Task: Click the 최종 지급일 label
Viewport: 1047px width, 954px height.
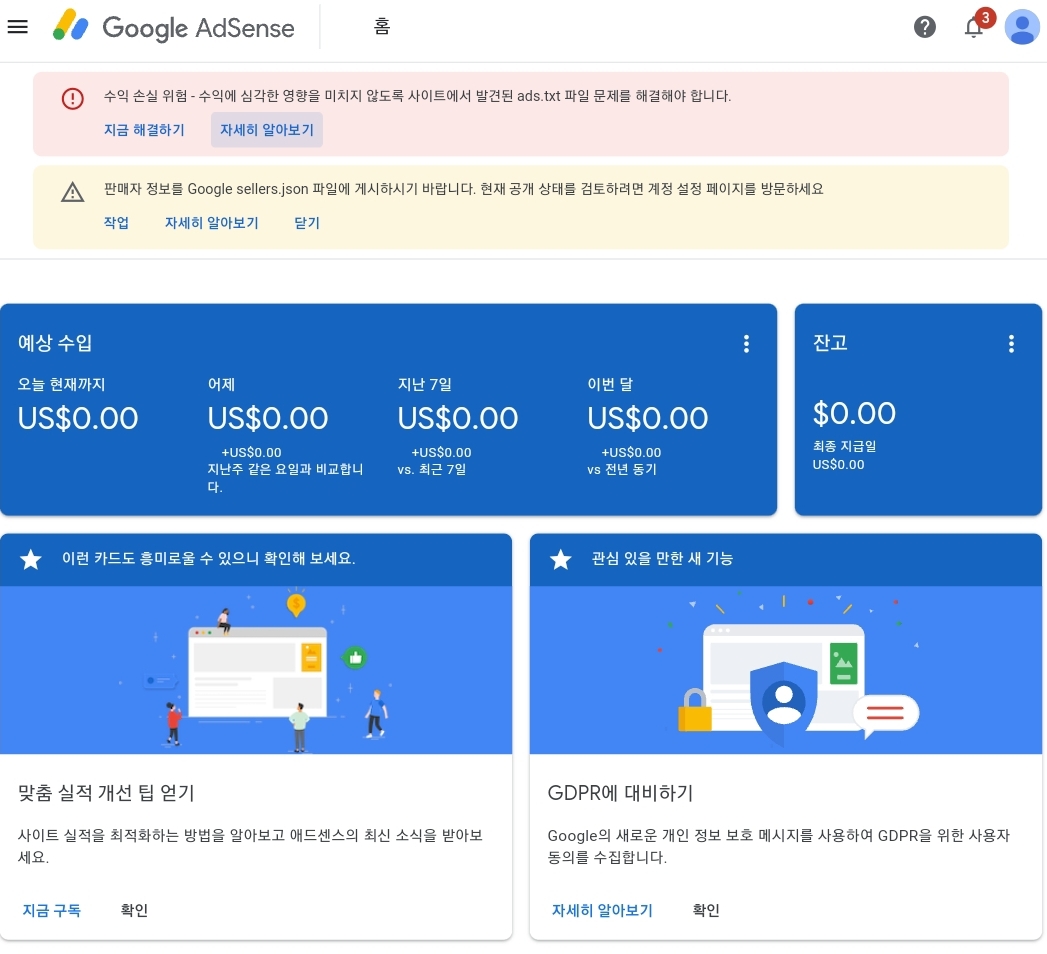Action: pyautogui.click(x=844, y=446)
